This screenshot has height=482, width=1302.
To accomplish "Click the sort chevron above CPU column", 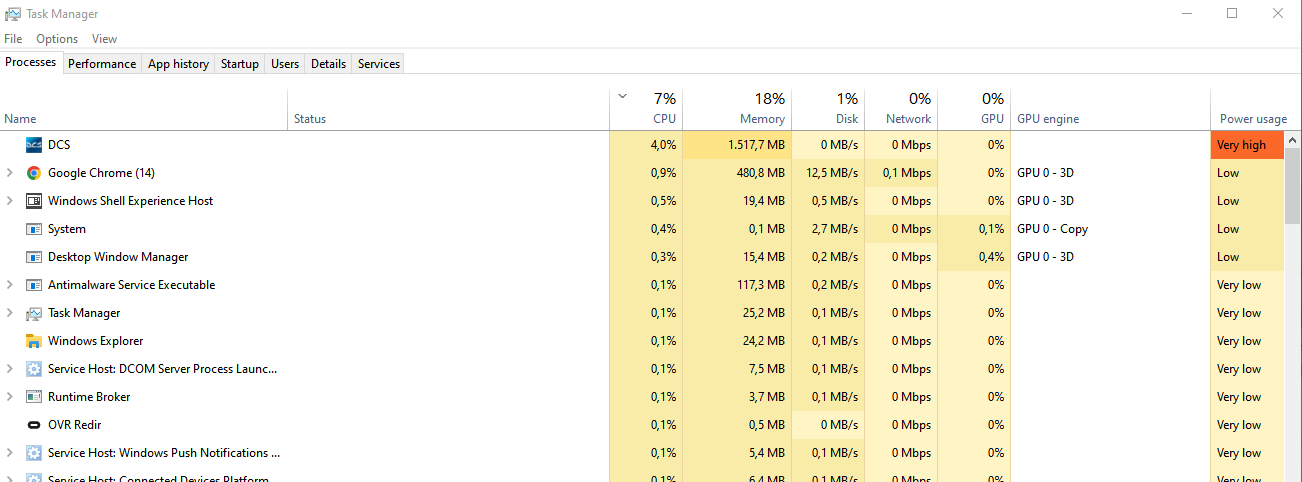I will [x=623, y=97].
